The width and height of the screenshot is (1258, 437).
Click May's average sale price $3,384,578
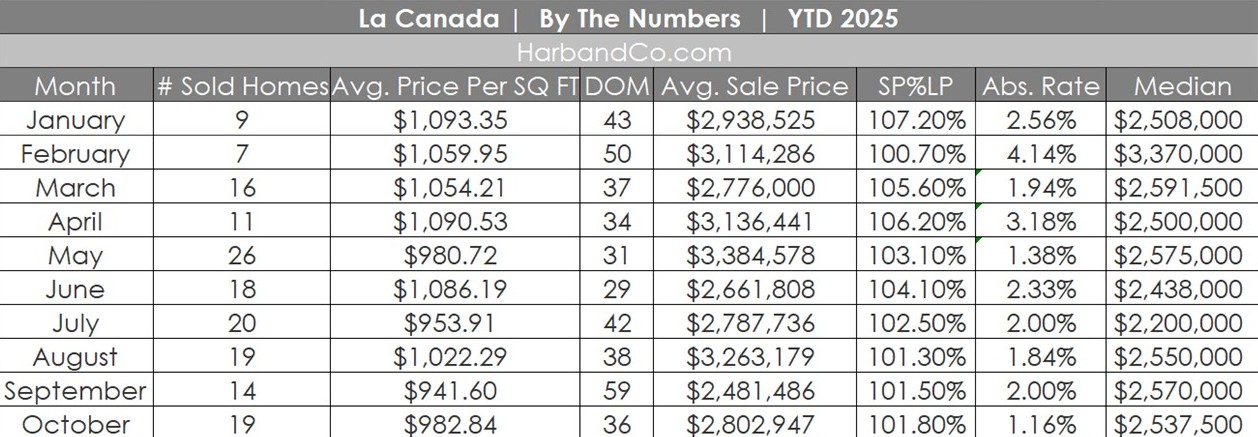754,256
